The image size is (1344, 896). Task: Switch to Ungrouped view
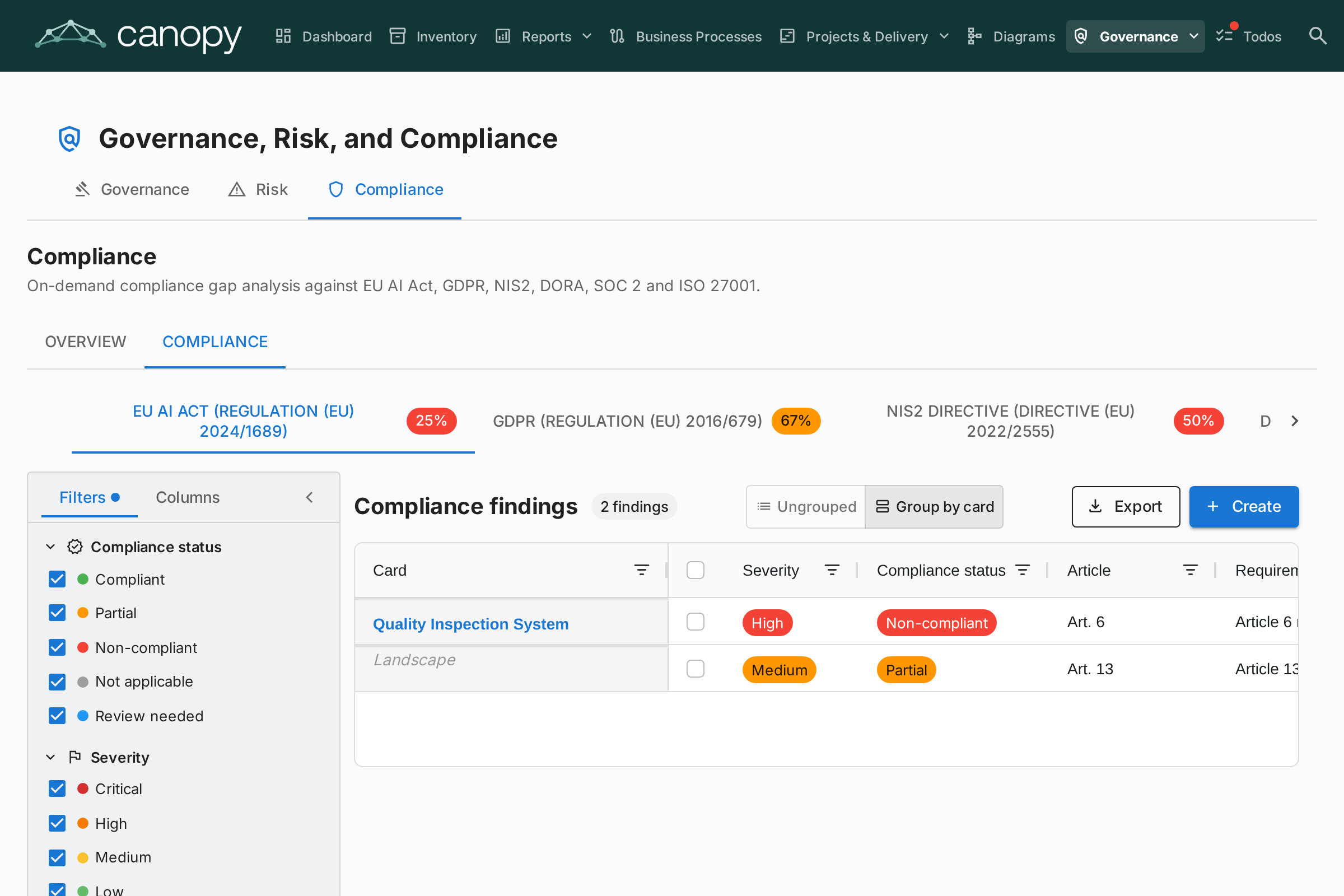click(x=806, y=506)
